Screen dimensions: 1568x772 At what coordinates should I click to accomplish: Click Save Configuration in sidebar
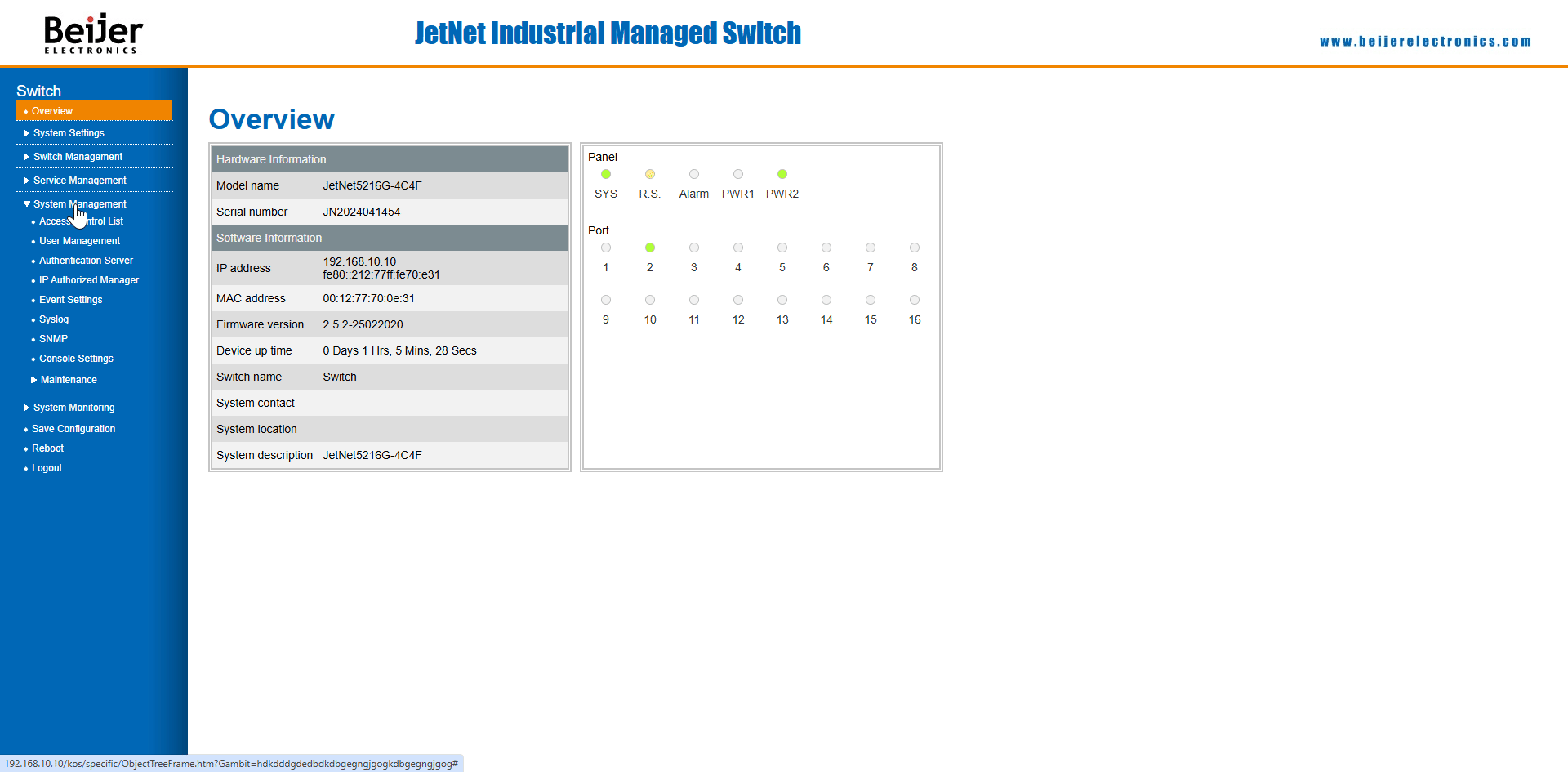tap(73, 429)
